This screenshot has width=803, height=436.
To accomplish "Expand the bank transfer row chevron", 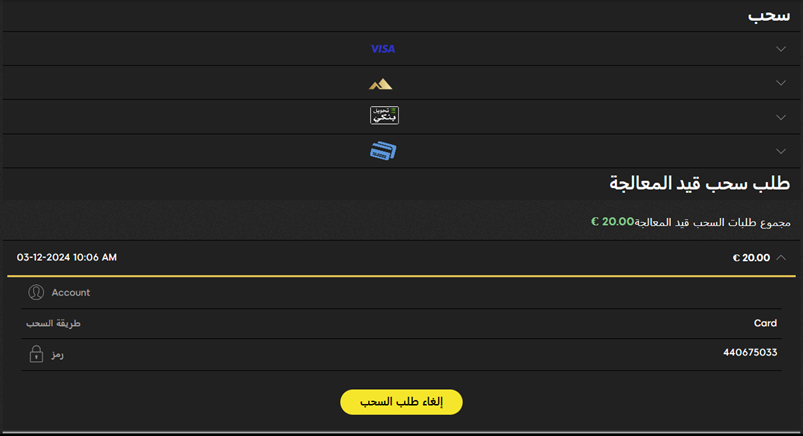I will coord(780,117).
